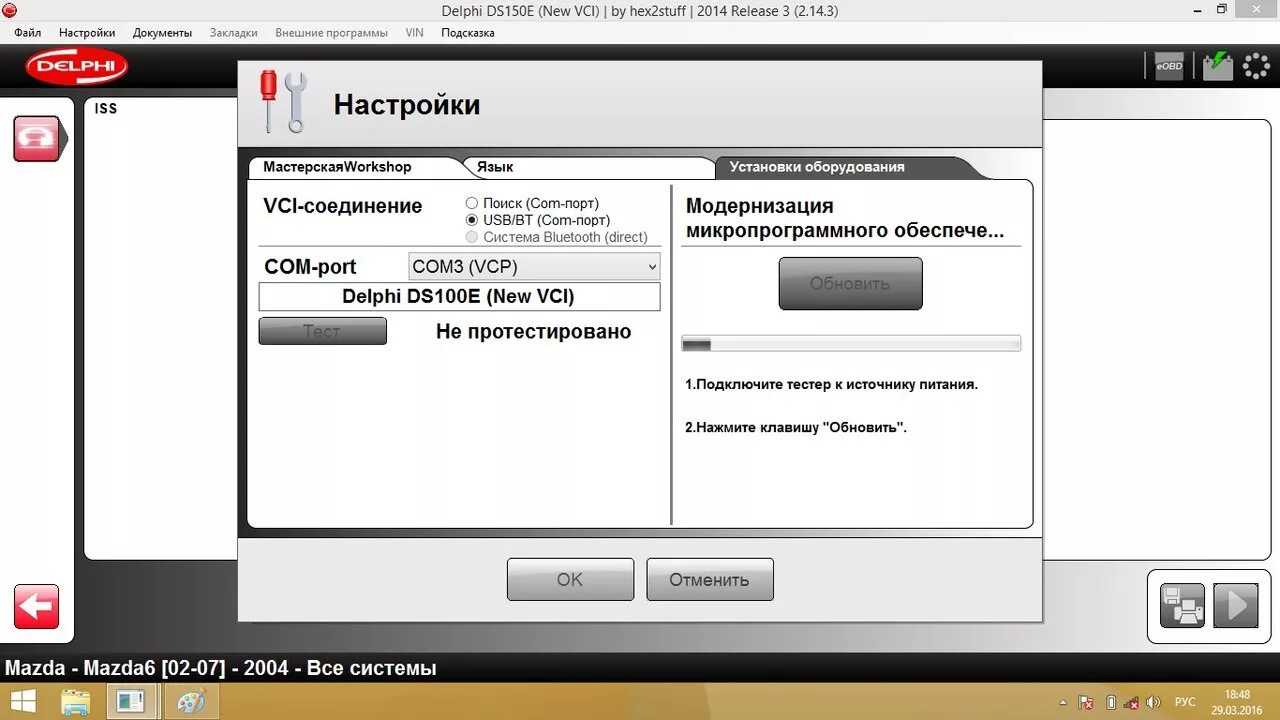Click the OK button
This screenshot has width=1280, height=720.
coord(570,580)
